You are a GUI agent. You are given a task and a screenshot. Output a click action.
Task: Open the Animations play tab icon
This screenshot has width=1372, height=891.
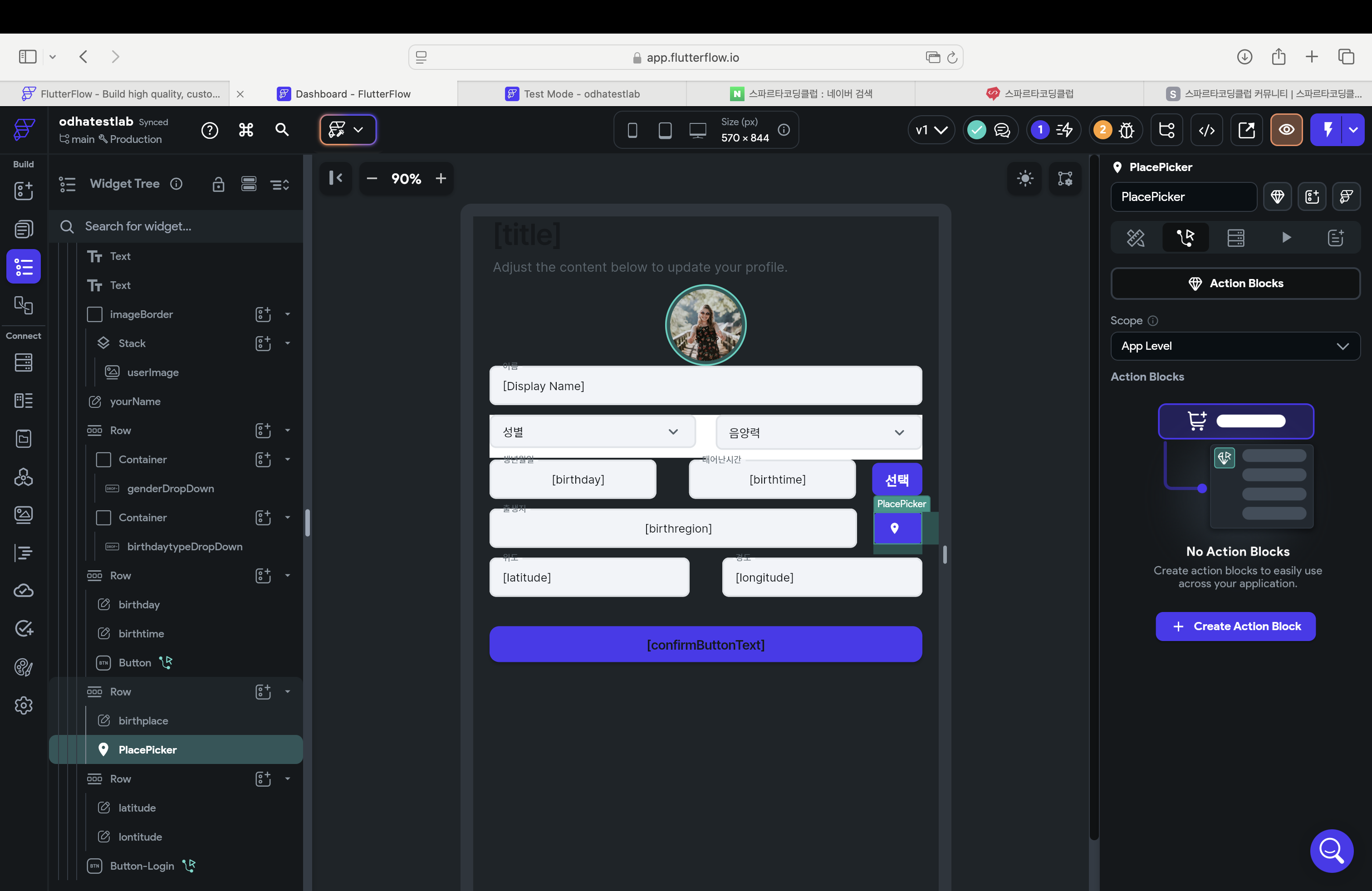[1286, 237]
